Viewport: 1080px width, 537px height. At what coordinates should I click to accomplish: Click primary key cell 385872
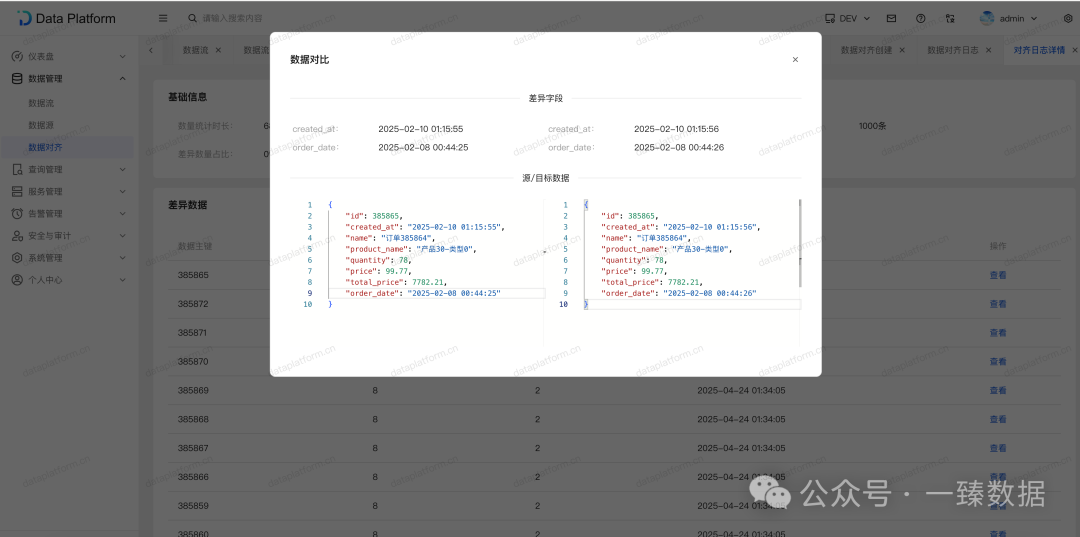coord(193,304)
